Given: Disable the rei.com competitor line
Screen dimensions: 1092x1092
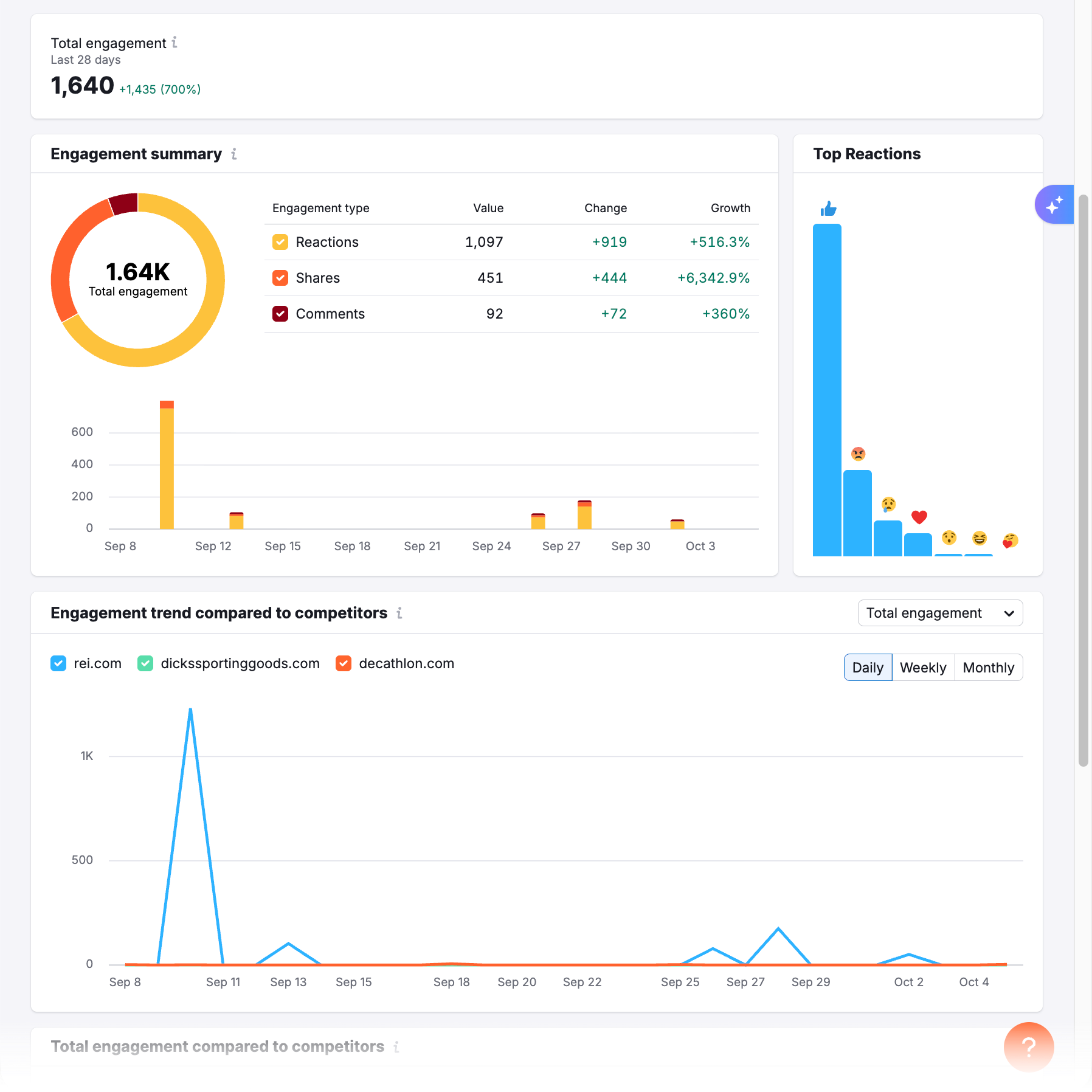Looking at the screenshot, I should coord(58,663).
